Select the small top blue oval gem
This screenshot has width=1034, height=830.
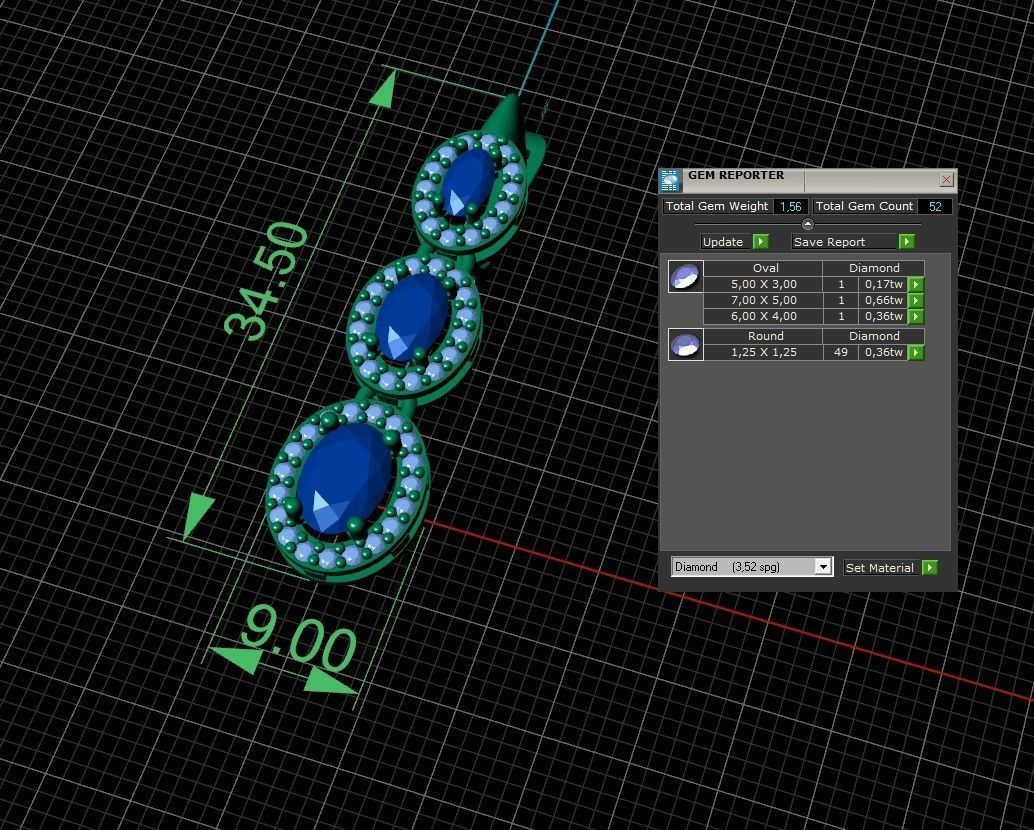point(468,183)
